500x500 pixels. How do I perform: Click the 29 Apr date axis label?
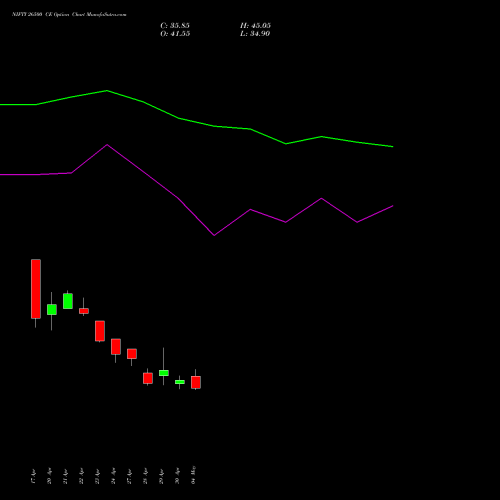pos(161,477)
